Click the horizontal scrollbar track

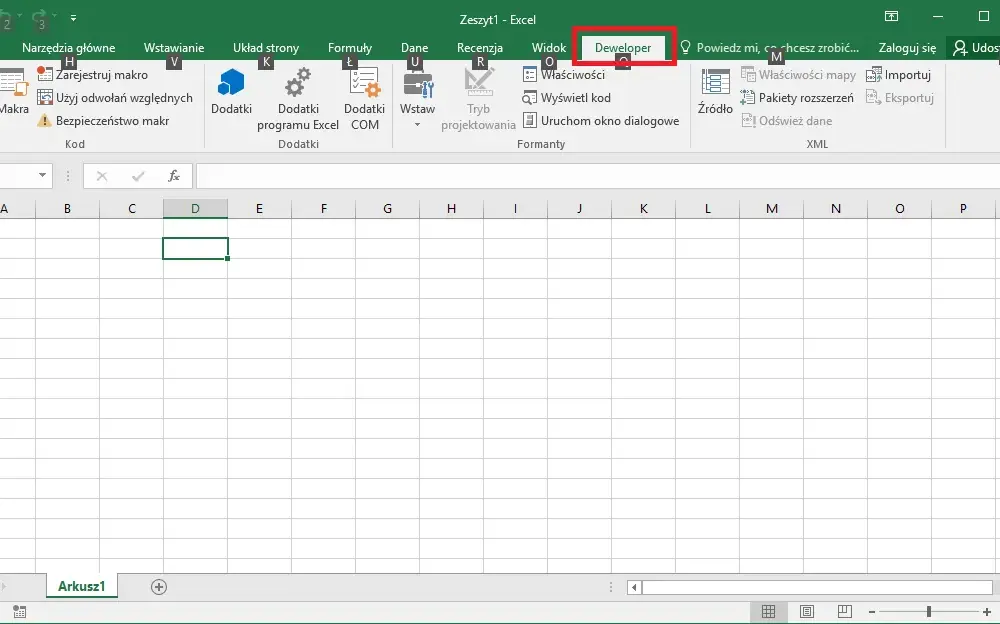pyautogui.click(x=817, y=588)
